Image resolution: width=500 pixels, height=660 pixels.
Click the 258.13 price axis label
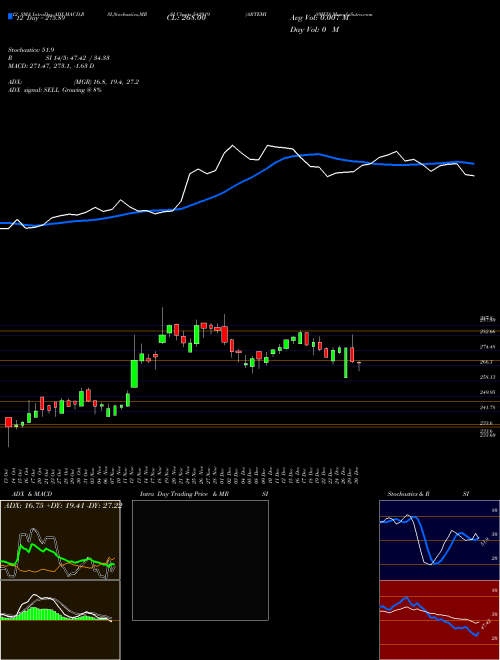click(x=488, y=377)
